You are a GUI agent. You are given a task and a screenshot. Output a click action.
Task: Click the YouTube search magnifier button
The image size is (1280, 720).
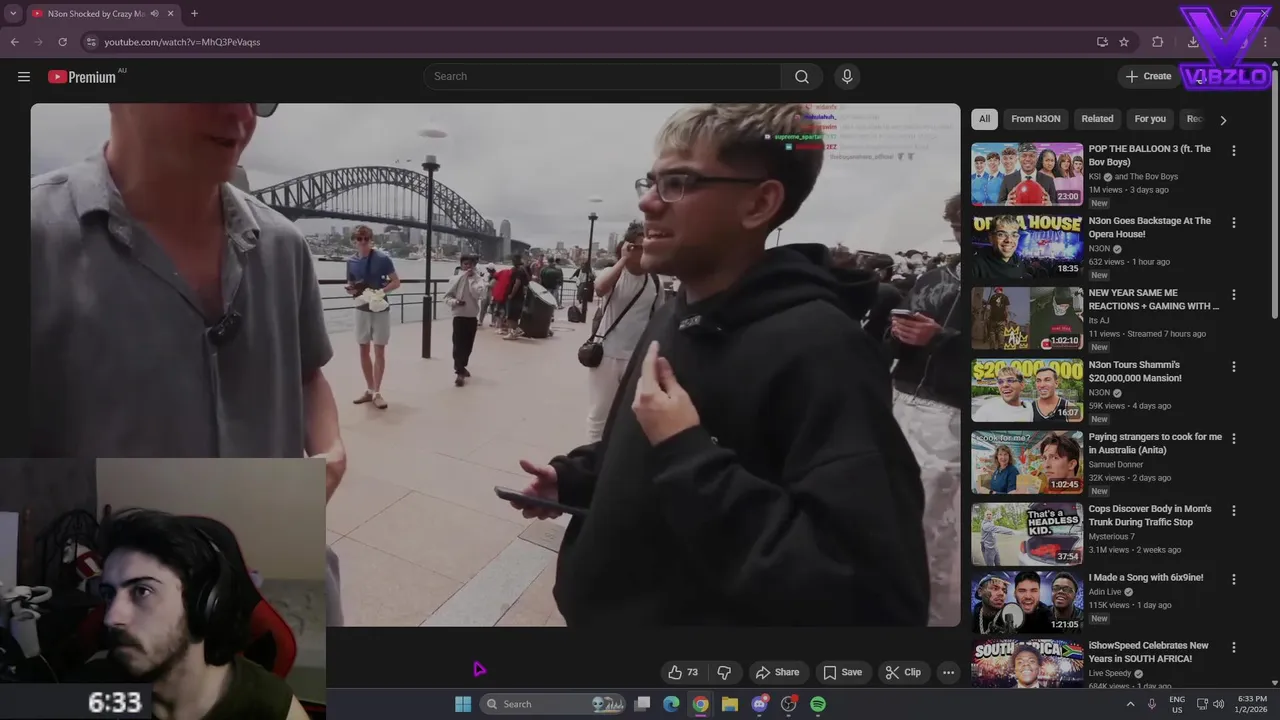point(802,77)
